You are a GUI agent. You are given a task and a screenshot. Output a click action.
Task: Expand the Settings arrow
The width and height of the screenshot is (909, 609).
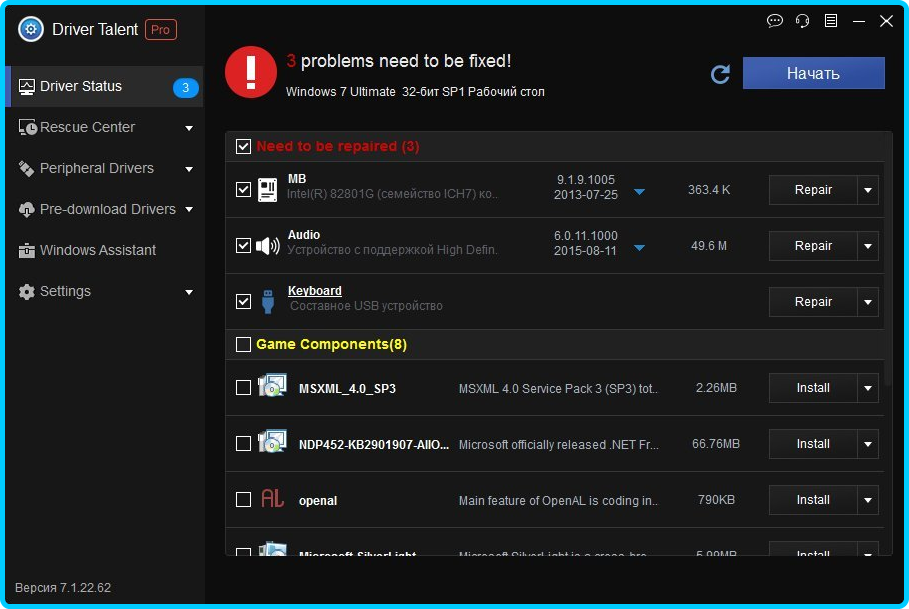coord(189,292)
